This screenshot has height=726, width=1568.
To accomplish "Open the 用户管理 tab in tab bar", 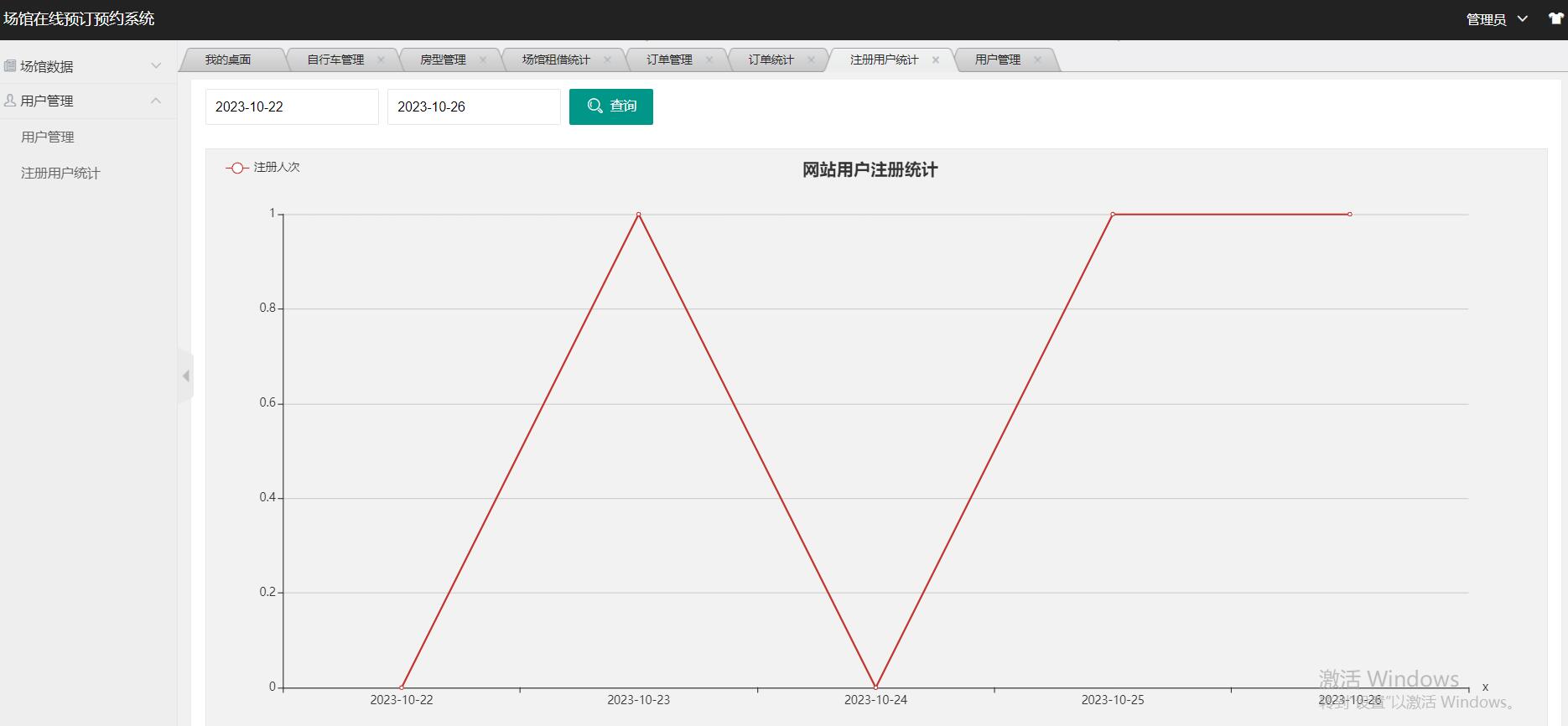I will 998,60.
